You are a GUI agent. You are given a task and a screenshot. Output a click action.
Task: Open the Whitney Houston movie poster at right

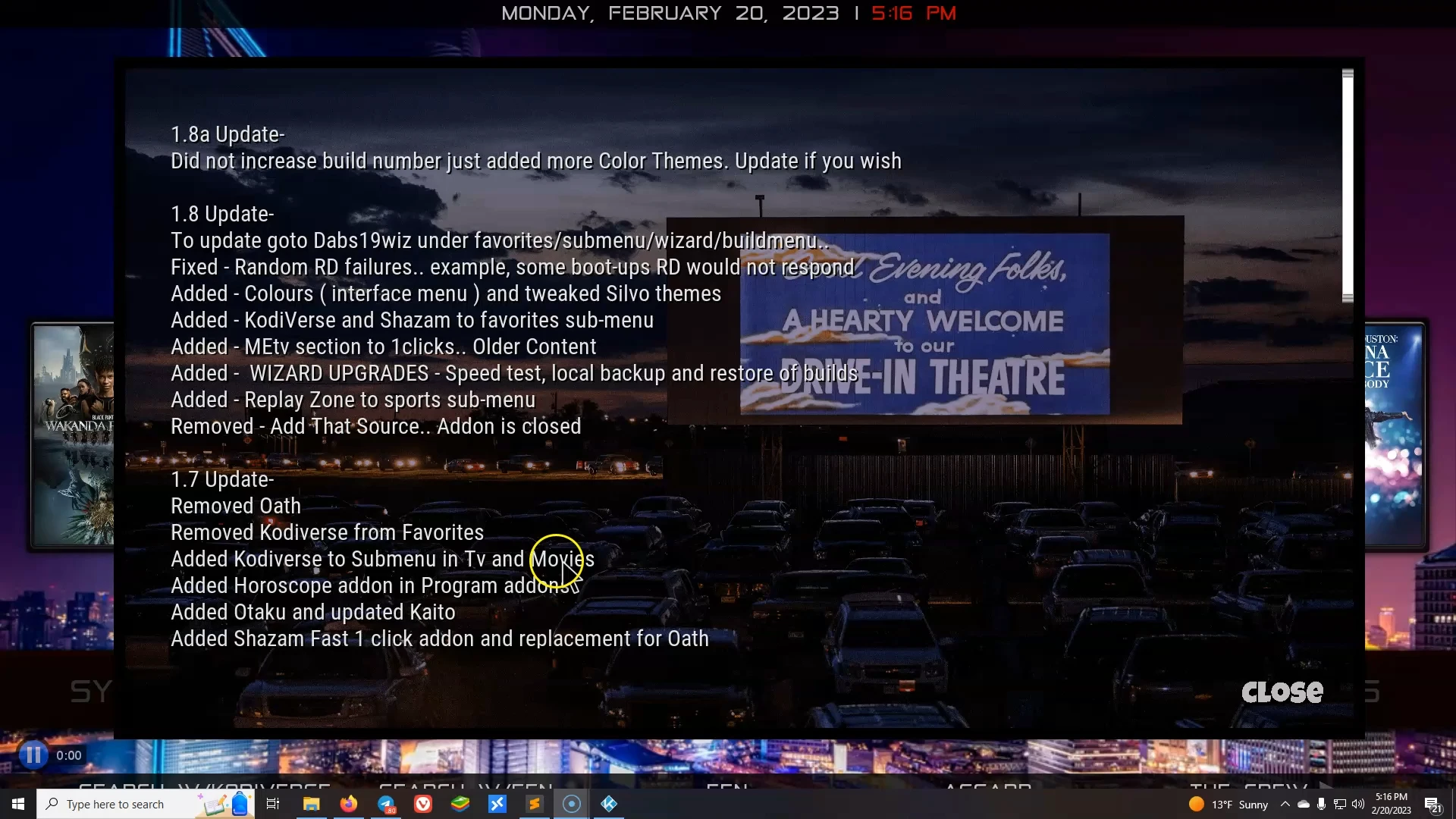[1395, 435]
